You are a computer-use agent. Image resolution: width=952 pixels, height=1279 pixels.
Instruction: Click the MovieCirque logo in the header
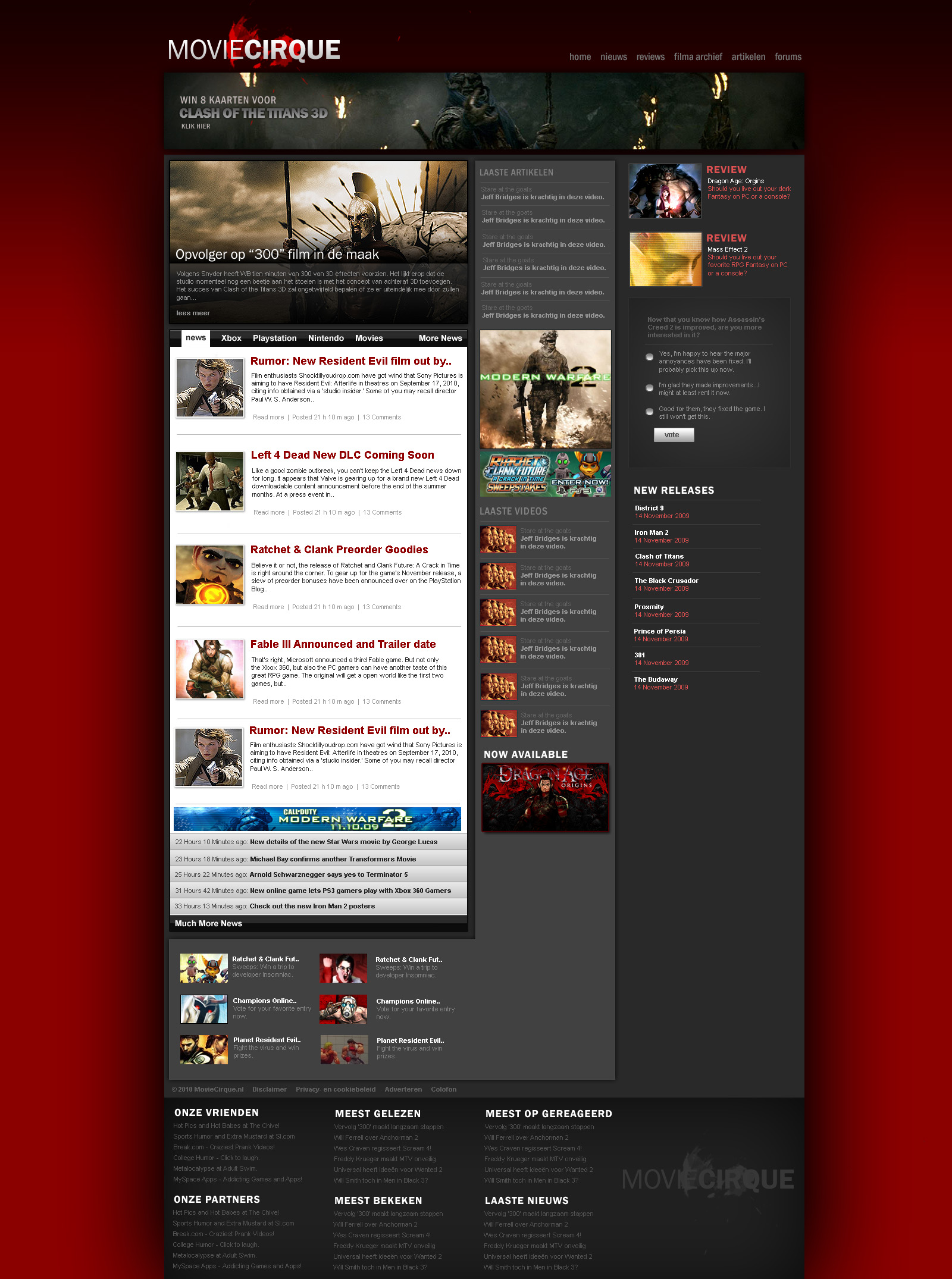(254, 50)
